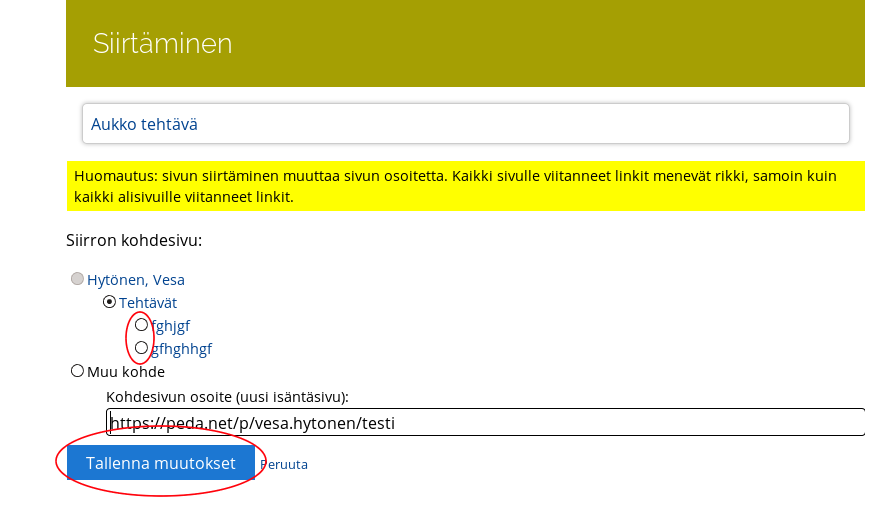Click the Kohdesivun osoite (uusi isäntäsivu) label

pos(227,397)
